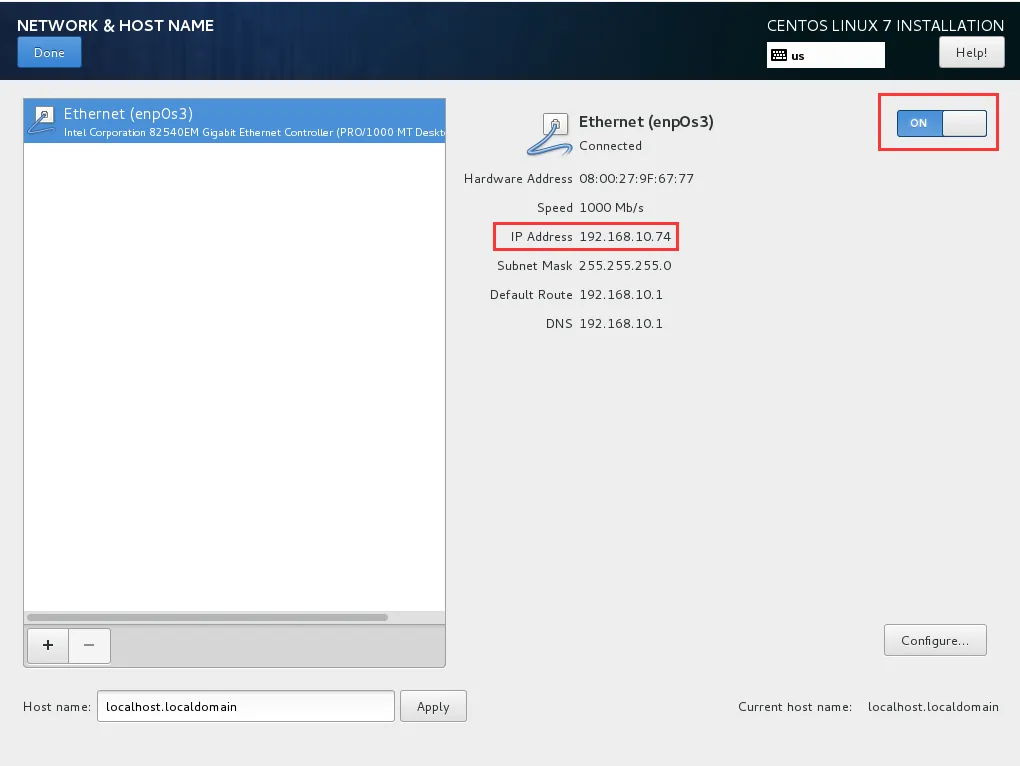The height and width of the screenshot is (766, 1020).
Task: Click the Hardware Address 08:00:27:9F:67:77
Action: pyautogui.click(x=636, y=179)
